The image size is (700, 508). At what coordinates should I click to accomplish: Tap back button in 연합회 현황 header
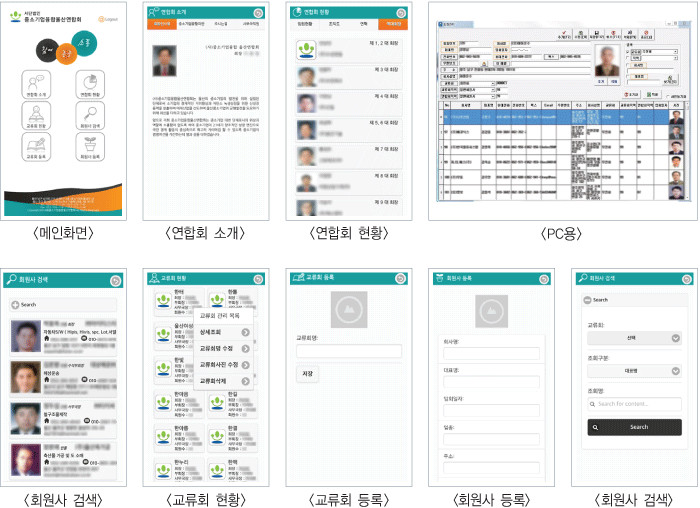coord(401,13)
